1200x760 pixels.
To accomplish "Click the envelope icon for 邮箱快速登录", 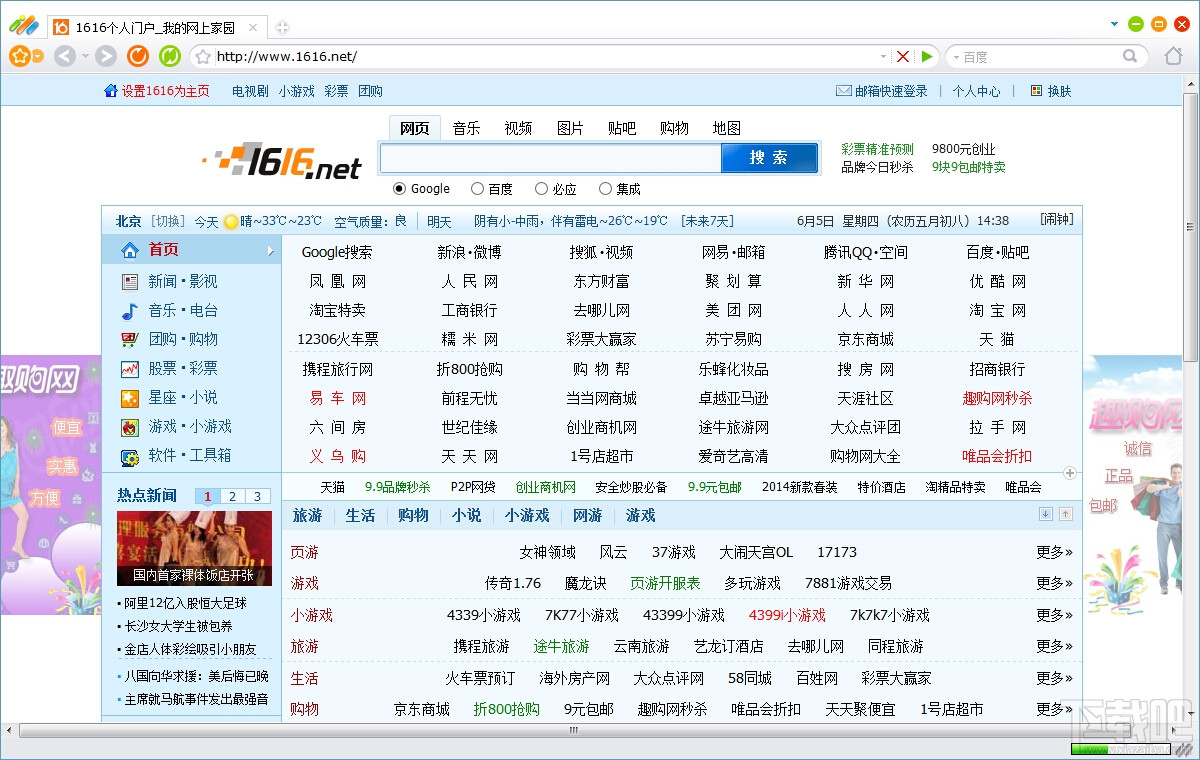I will 844,91.
